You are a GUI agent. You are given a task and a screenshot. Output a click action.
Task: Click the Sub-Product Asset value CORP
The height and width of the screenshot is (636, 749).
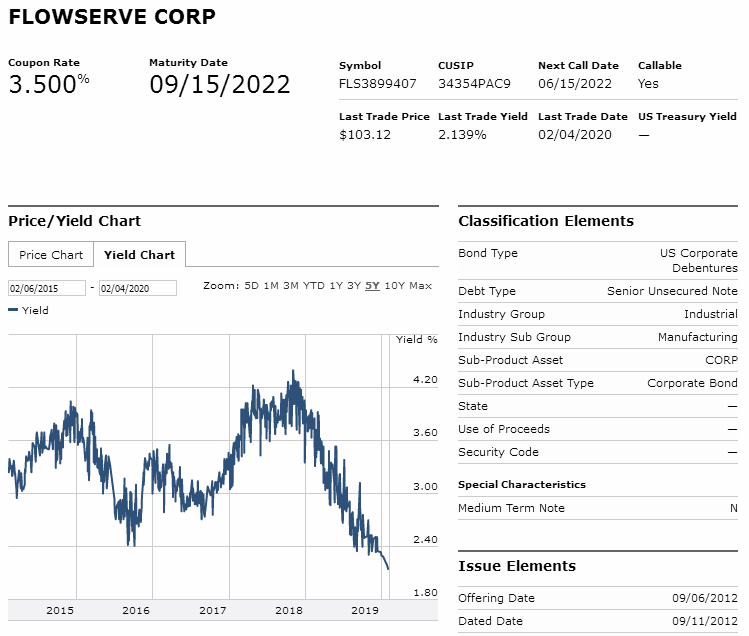(721, 360)
